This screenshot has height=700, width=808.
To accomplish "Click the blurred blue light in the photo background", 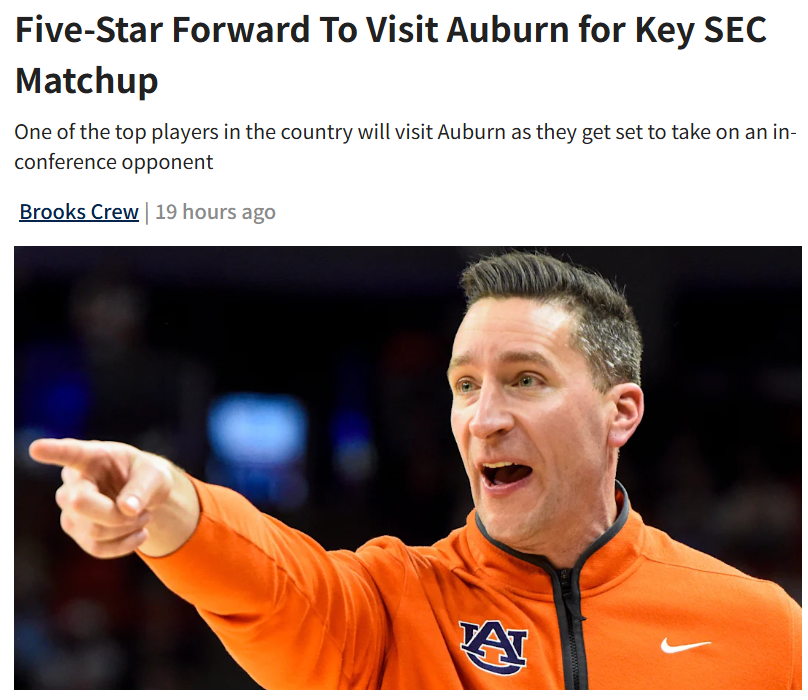I will (x=256, y=425).
